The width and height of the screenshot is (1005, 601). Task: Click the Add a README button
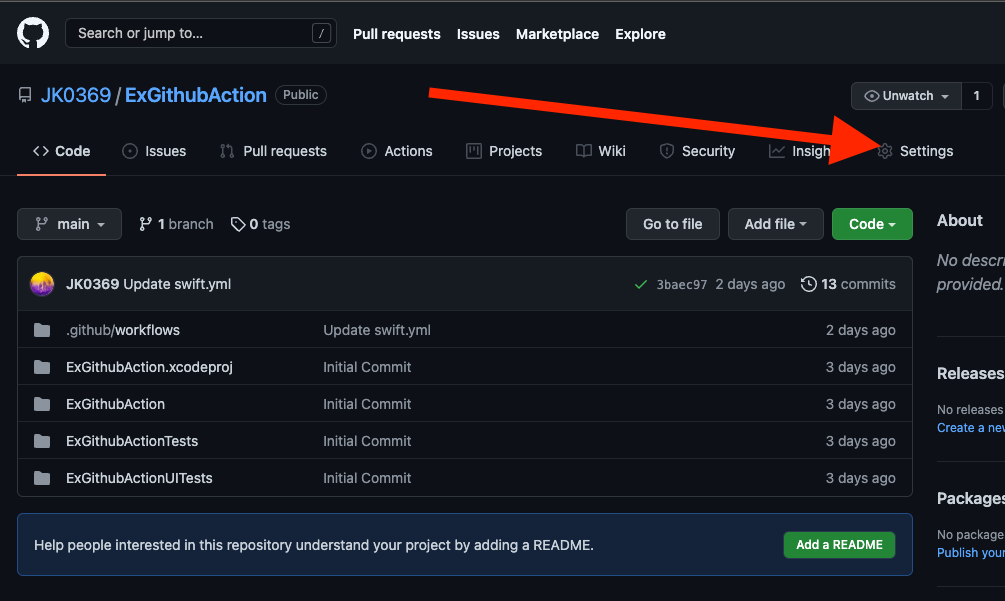[839, 545]
